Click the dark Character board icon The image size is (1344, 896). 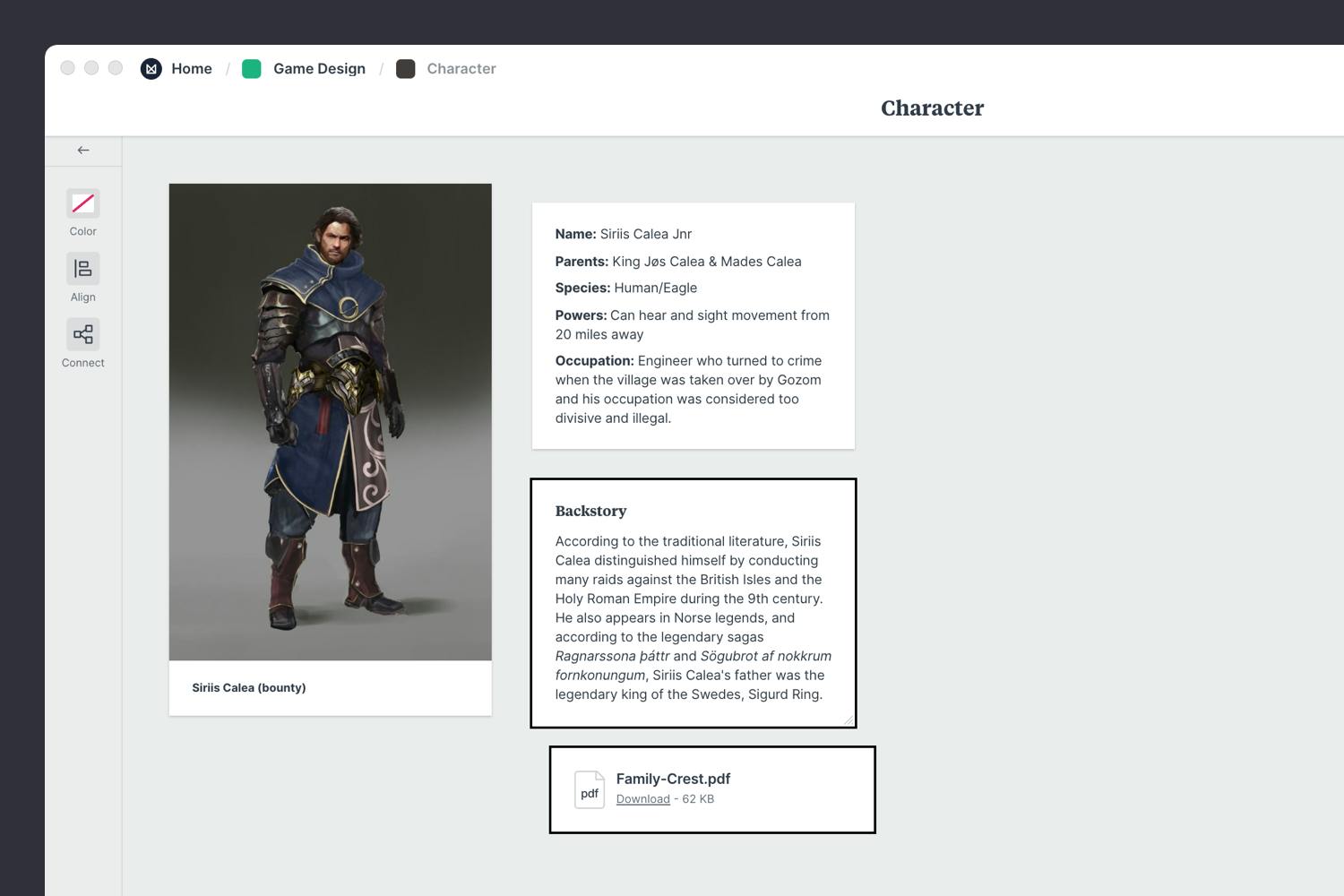coord(406,69)
